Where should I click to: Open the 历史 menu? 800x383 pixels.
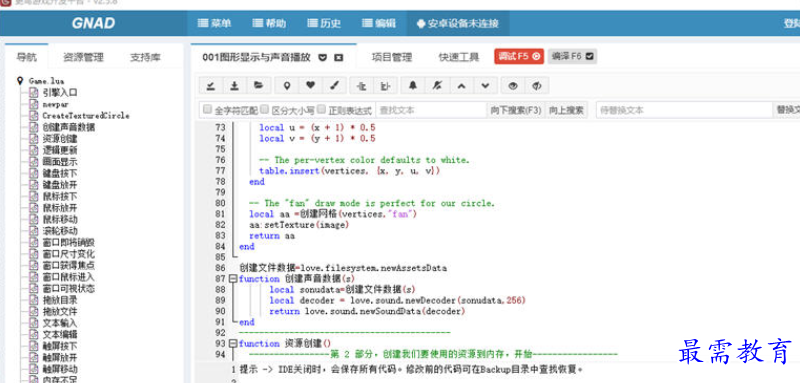[324, 23]
